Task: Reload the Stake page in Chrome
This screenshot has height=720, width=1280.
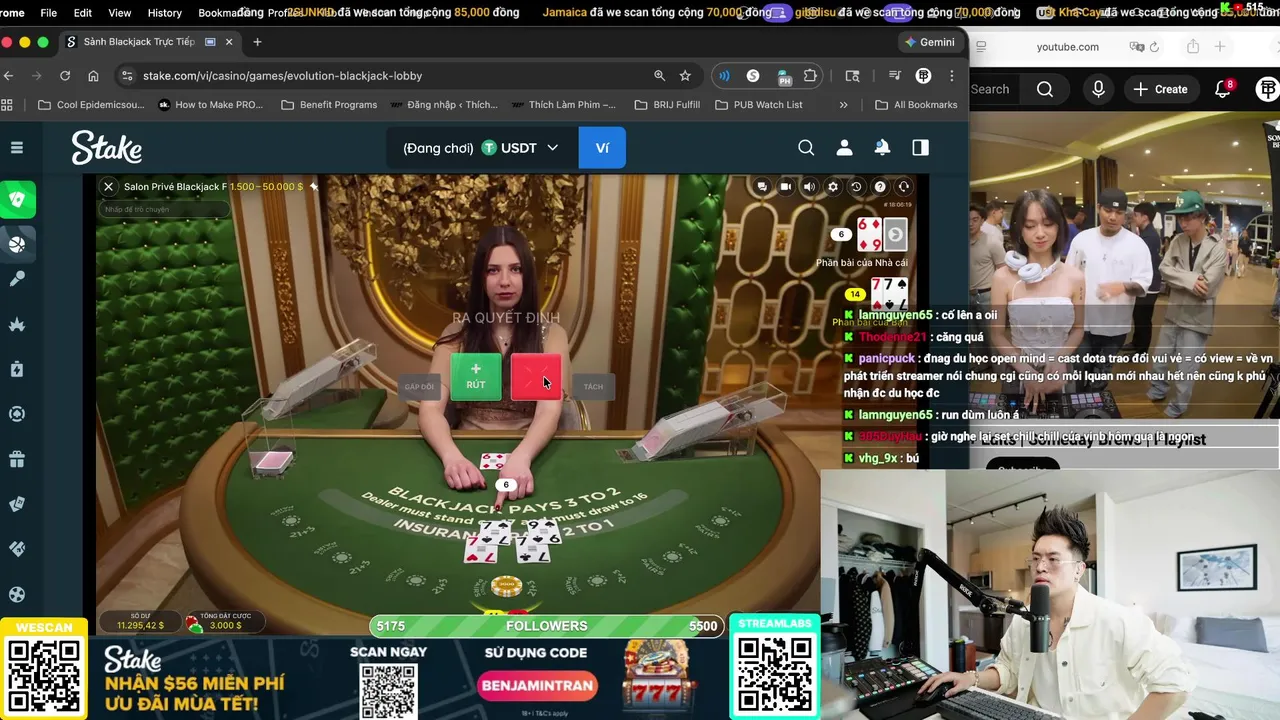Action: (65, 76)
